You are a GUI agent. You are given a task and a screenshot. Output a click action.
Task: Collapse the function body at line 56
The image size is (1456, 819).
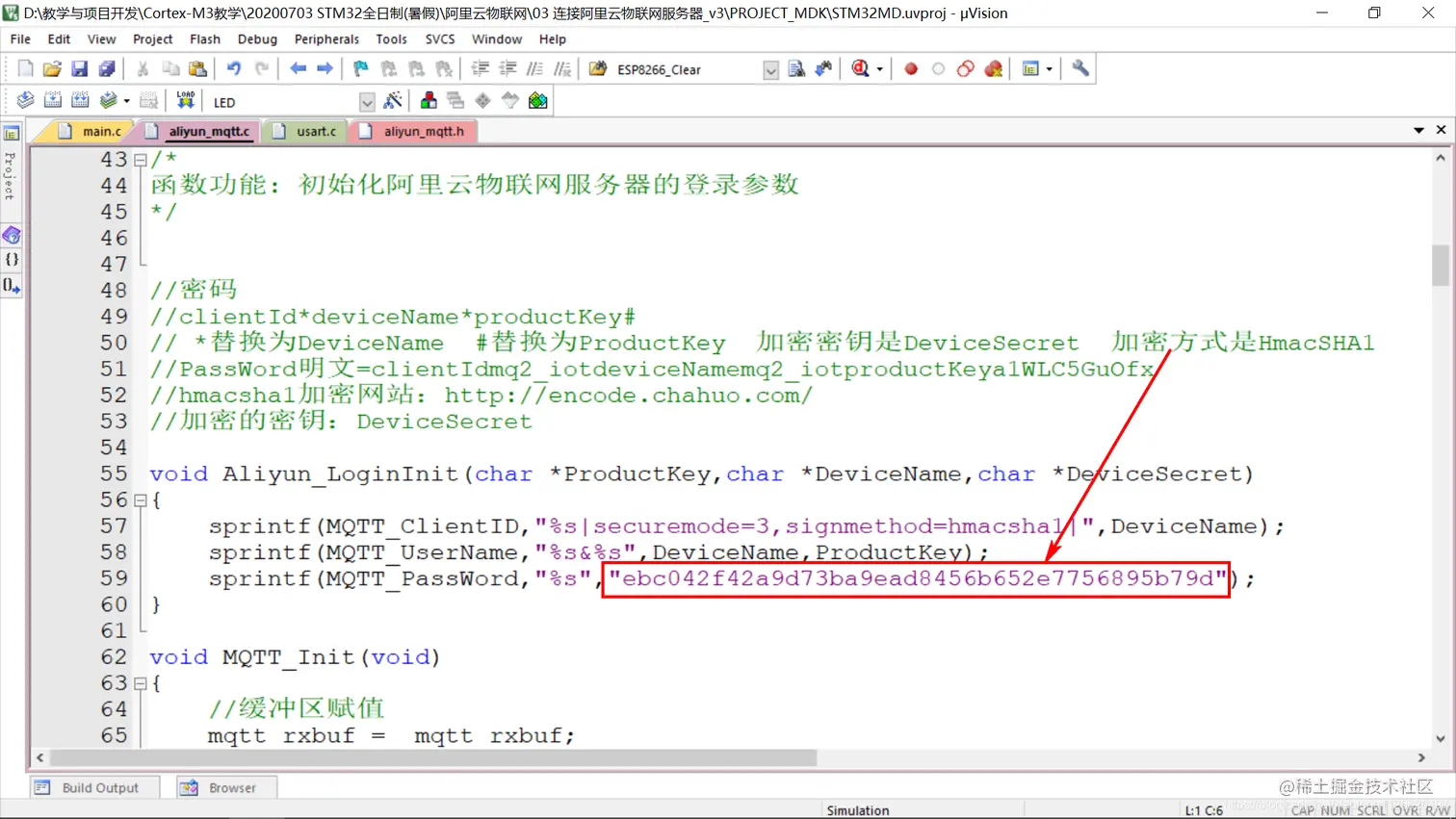pyautogui.click(x=141, y=500)
